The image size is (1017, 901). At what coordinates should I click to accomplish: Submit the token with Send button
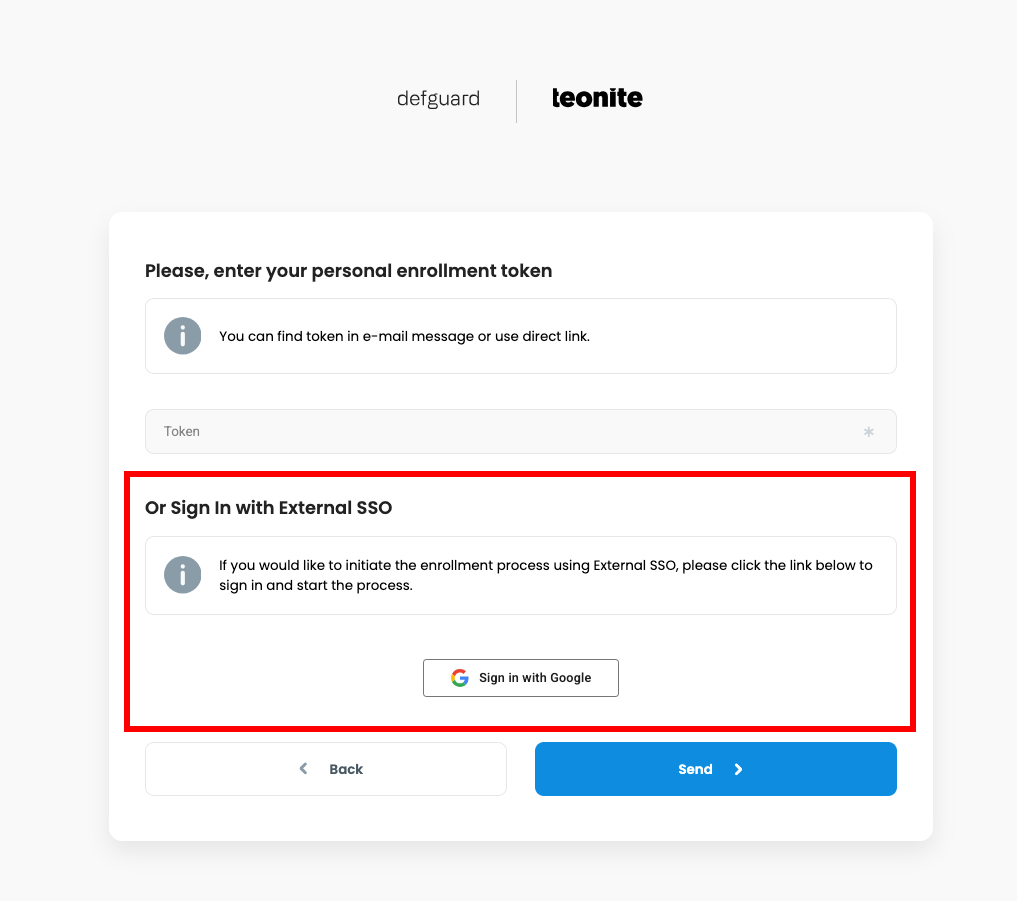tap(715, 769)
